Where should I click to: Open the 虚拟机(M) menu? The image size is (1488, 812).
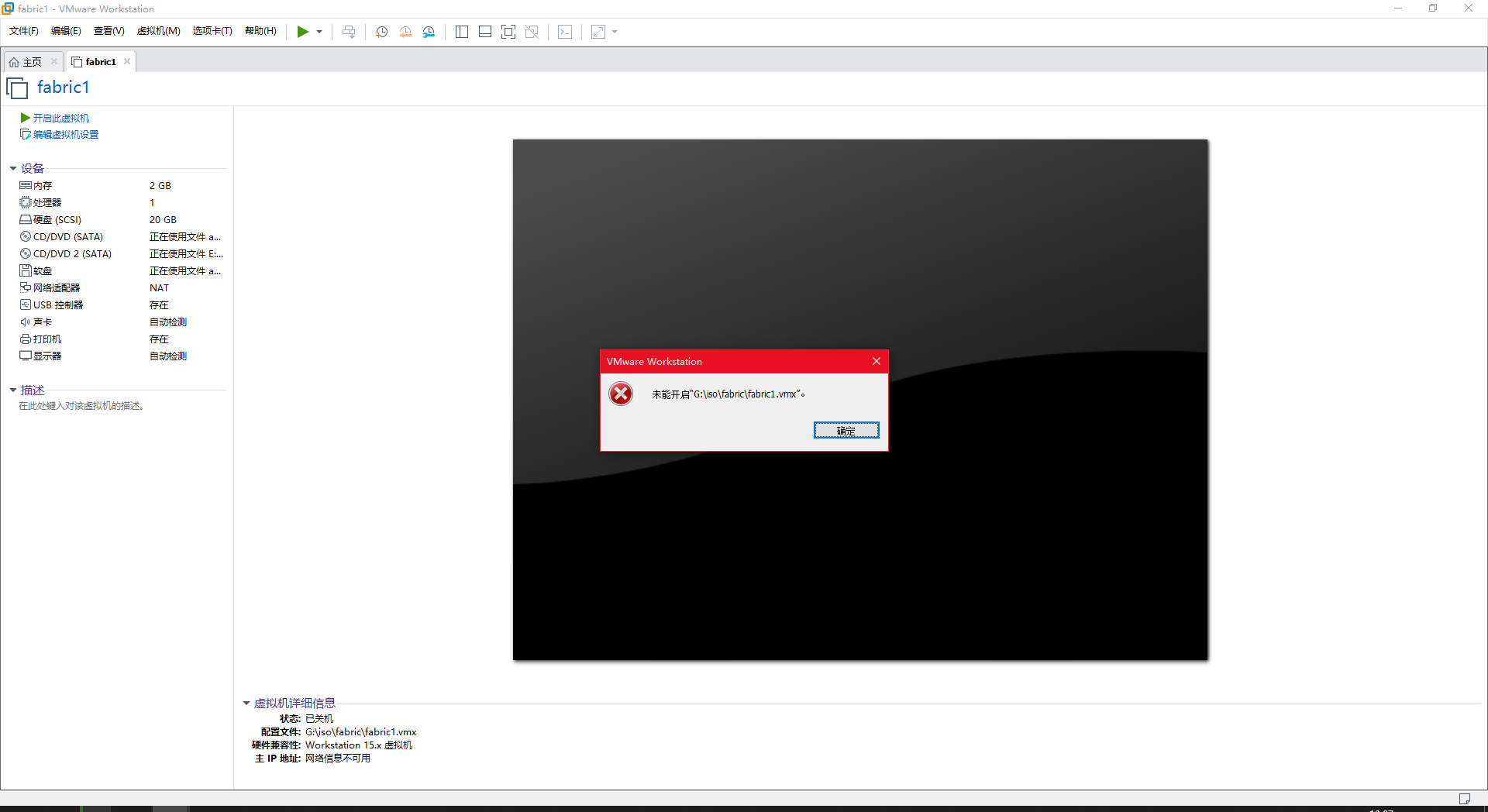[159, 31]
